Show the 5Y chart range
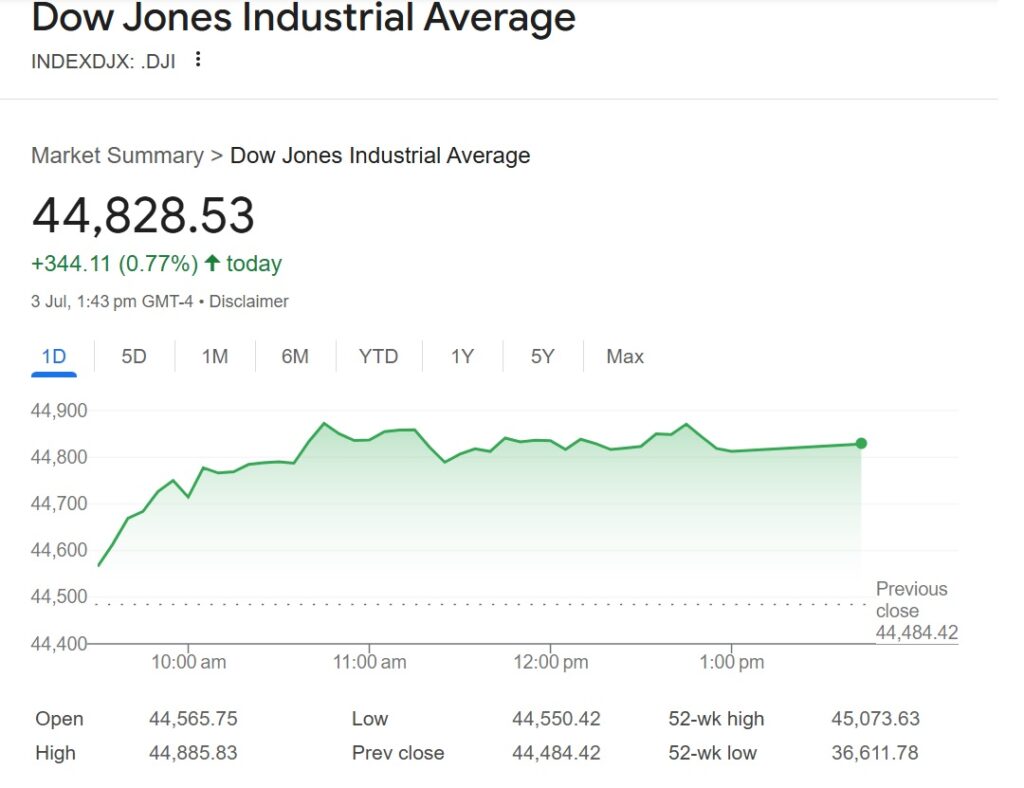Screen dimensions: 1024x788 tap(541, 356)
